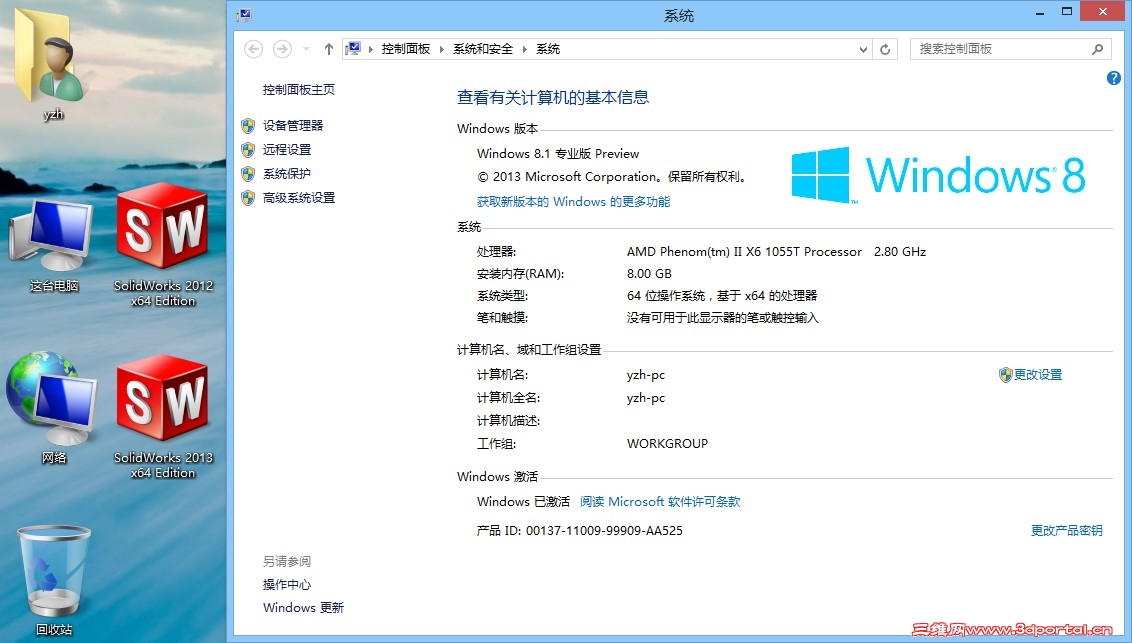1132x643 pixels.
Task: Expand address bar history dropdown
Action: coord(863,49)
